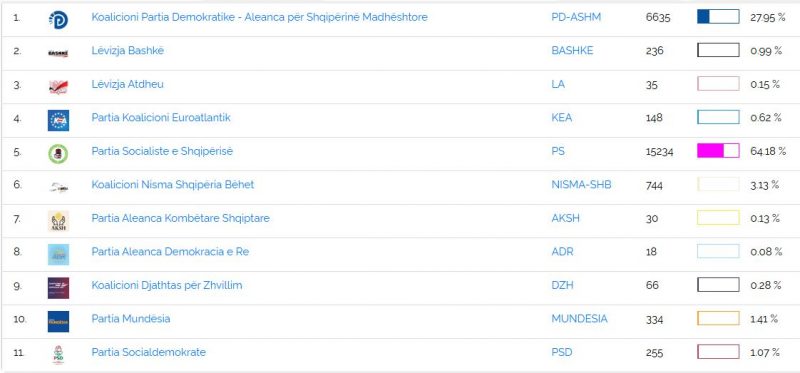Click the PD-ASHM abbreviation link
The width and height of the screenshot is (800, 373).
coord(576,17)
